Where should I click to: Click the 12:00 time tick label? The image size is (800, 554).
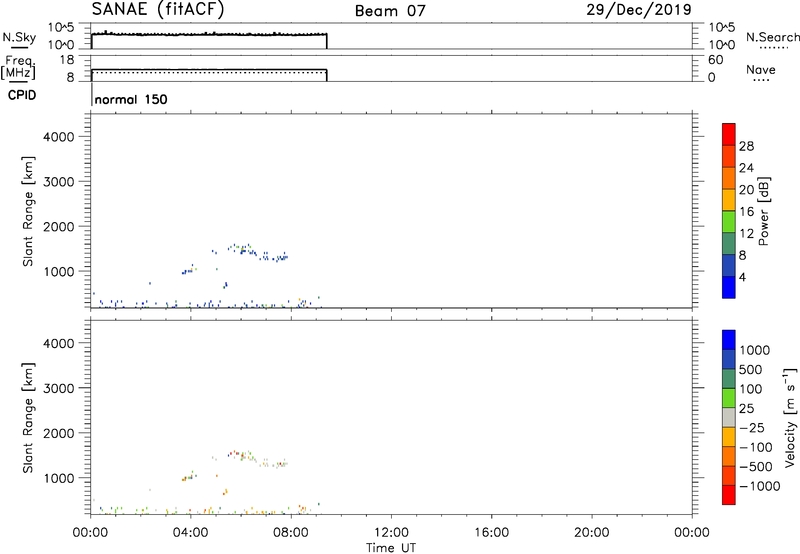click(391, 533)
